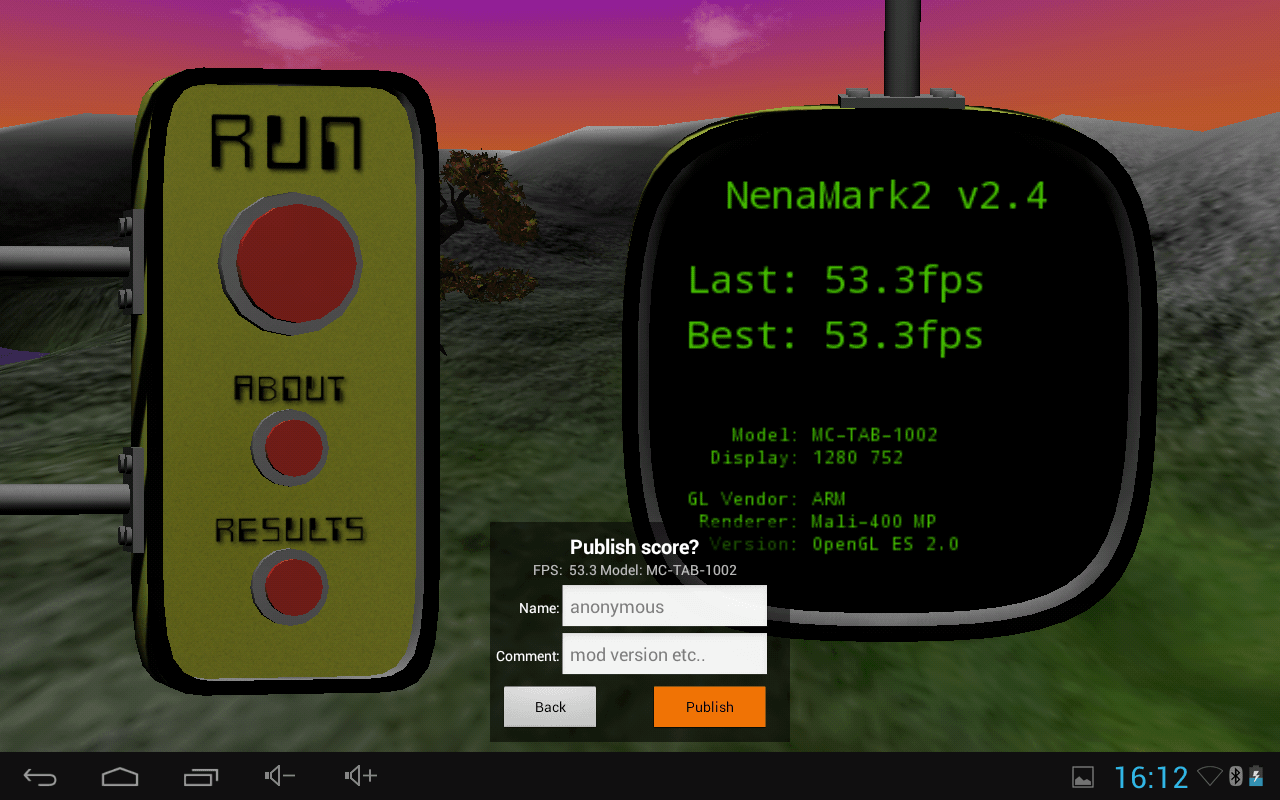Click the Last: 53.3fps score
The width and height of the screenshot is (1280, 800).
836,281
